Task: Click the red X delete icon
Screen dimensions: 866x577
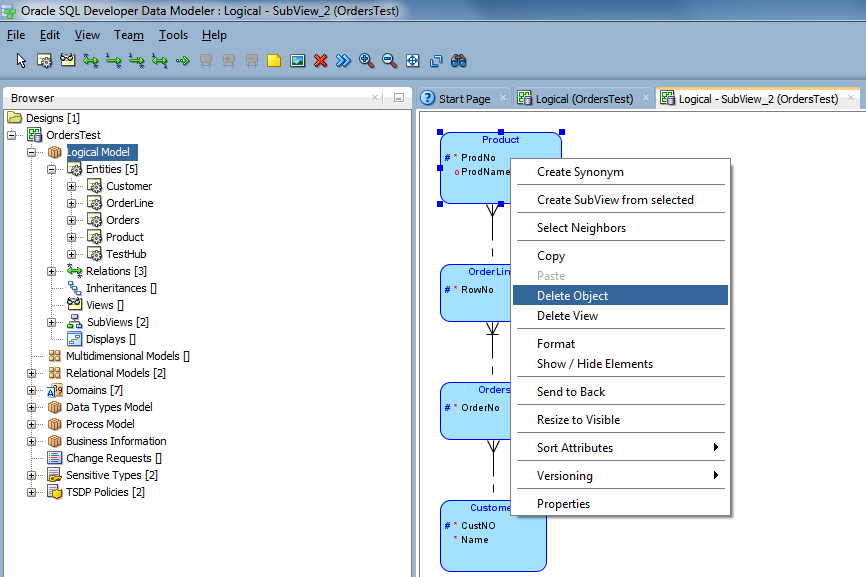Action: [x=320, y=61]
